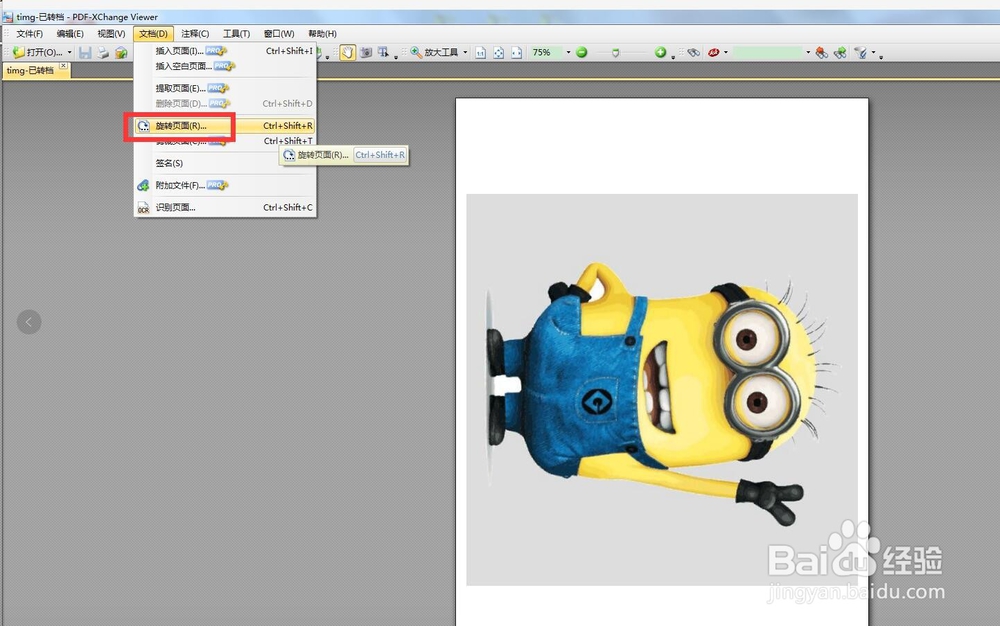Open the 注释(C) menu
Screen dimensions: 1000x626
coord(195,34)
